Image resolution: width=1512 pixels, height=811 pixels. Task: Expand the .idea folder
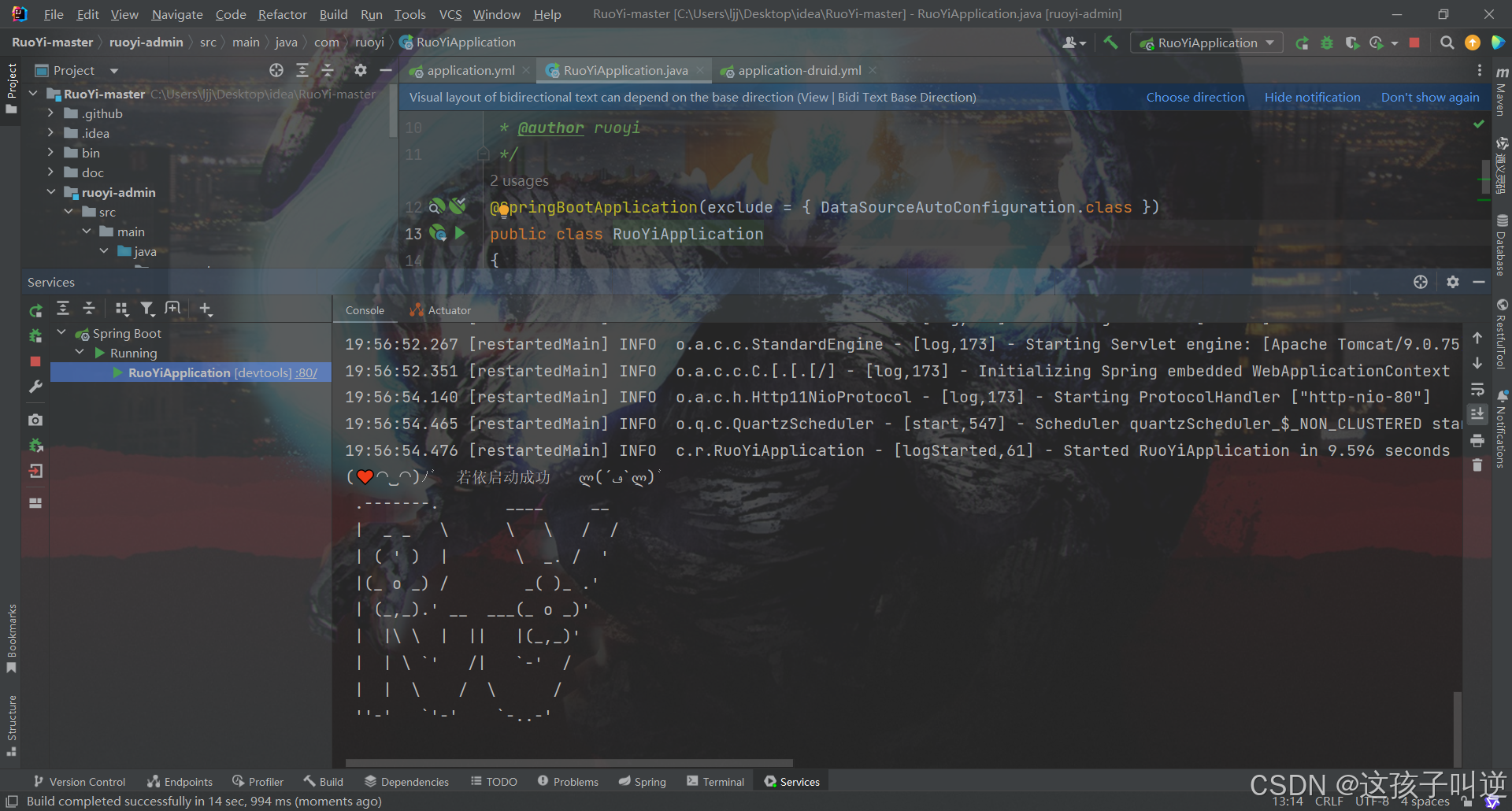click(50, 133)
